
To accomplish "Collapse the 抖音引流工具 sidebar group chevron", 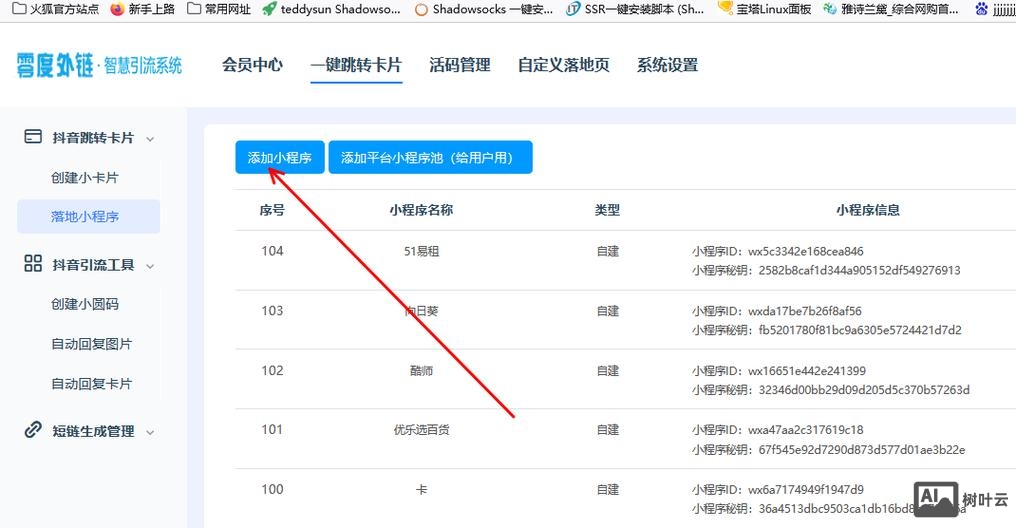I will click(150, 266).
